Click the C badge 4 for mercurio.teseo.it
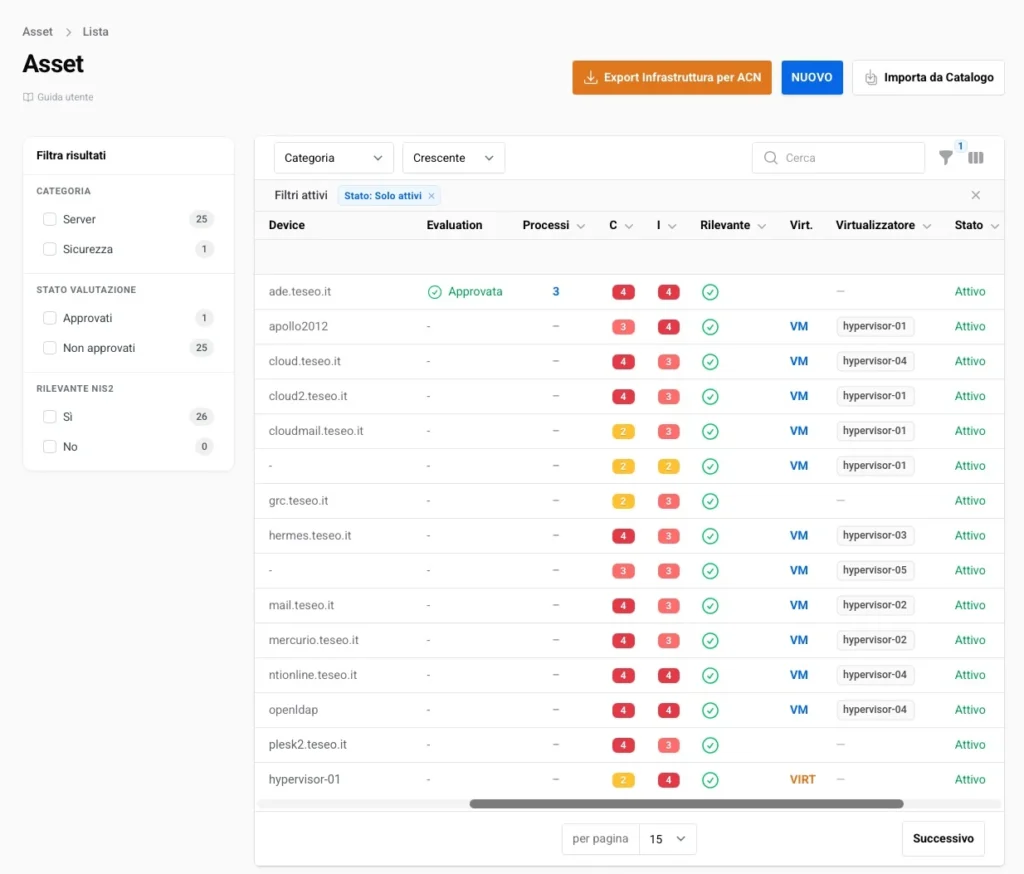 point(623,640)
